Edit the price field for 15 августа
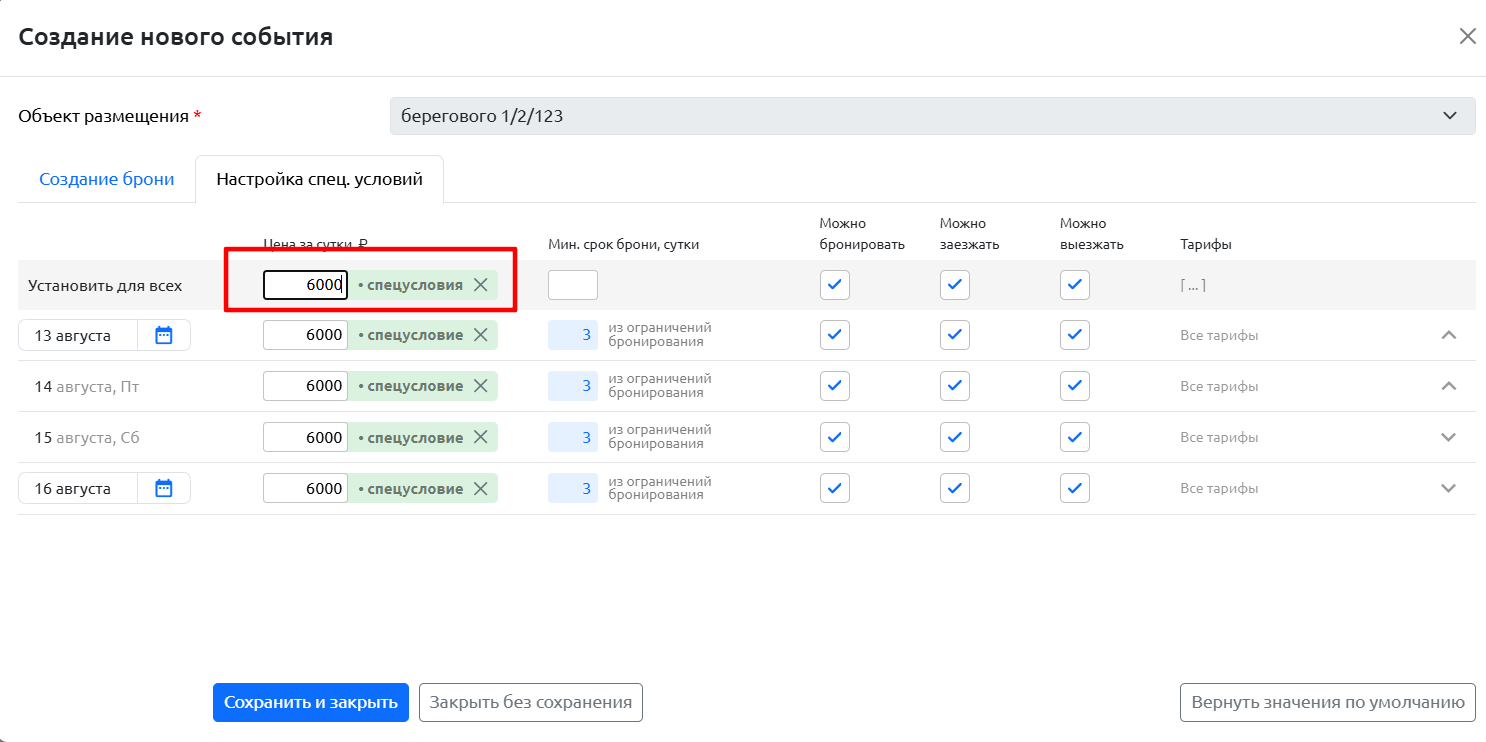The width and height of the screenshot is (1486, 742). (305, 437)
